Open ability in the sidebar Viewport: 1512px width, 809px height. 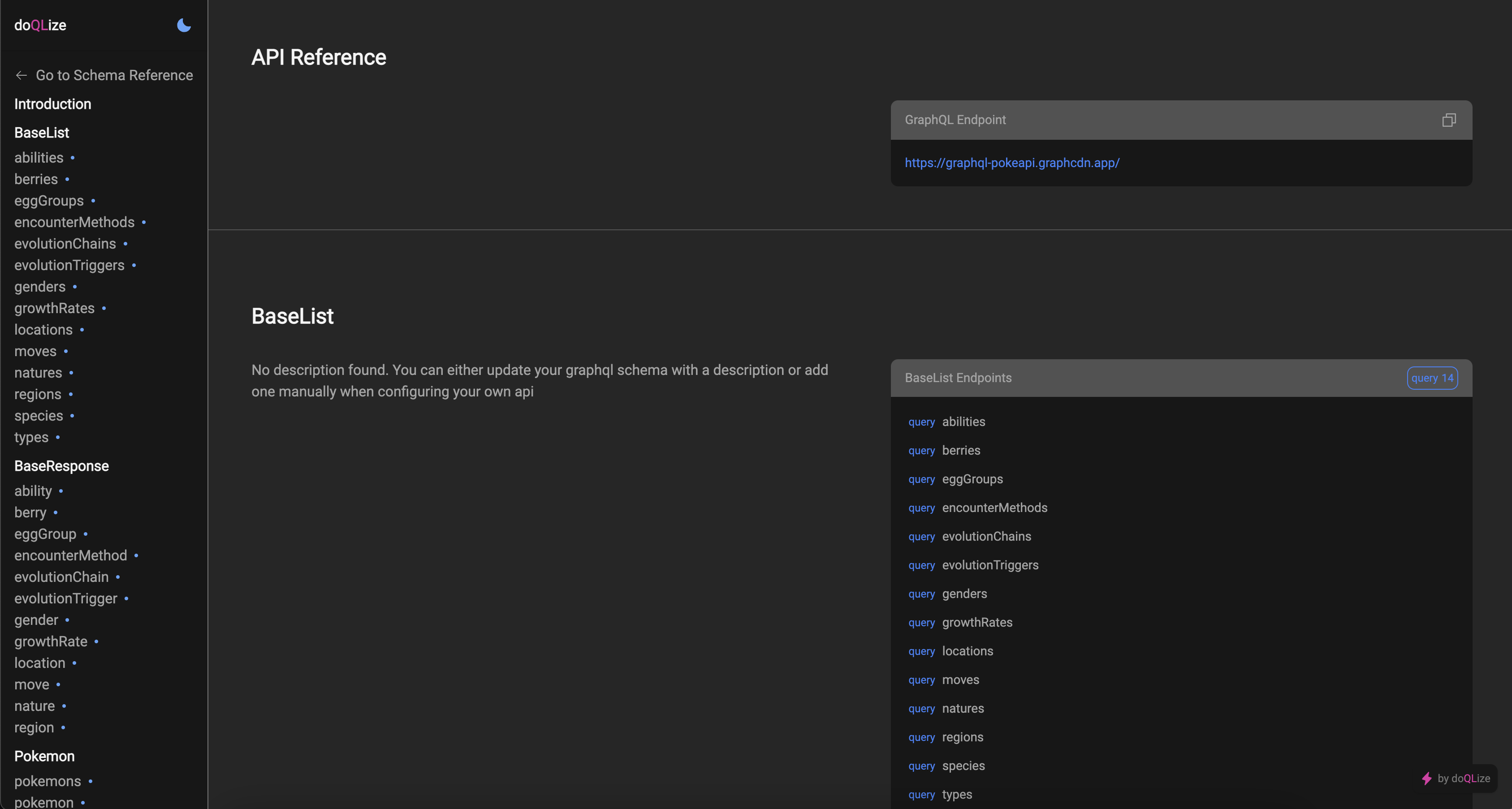click(x=34, y=491)
